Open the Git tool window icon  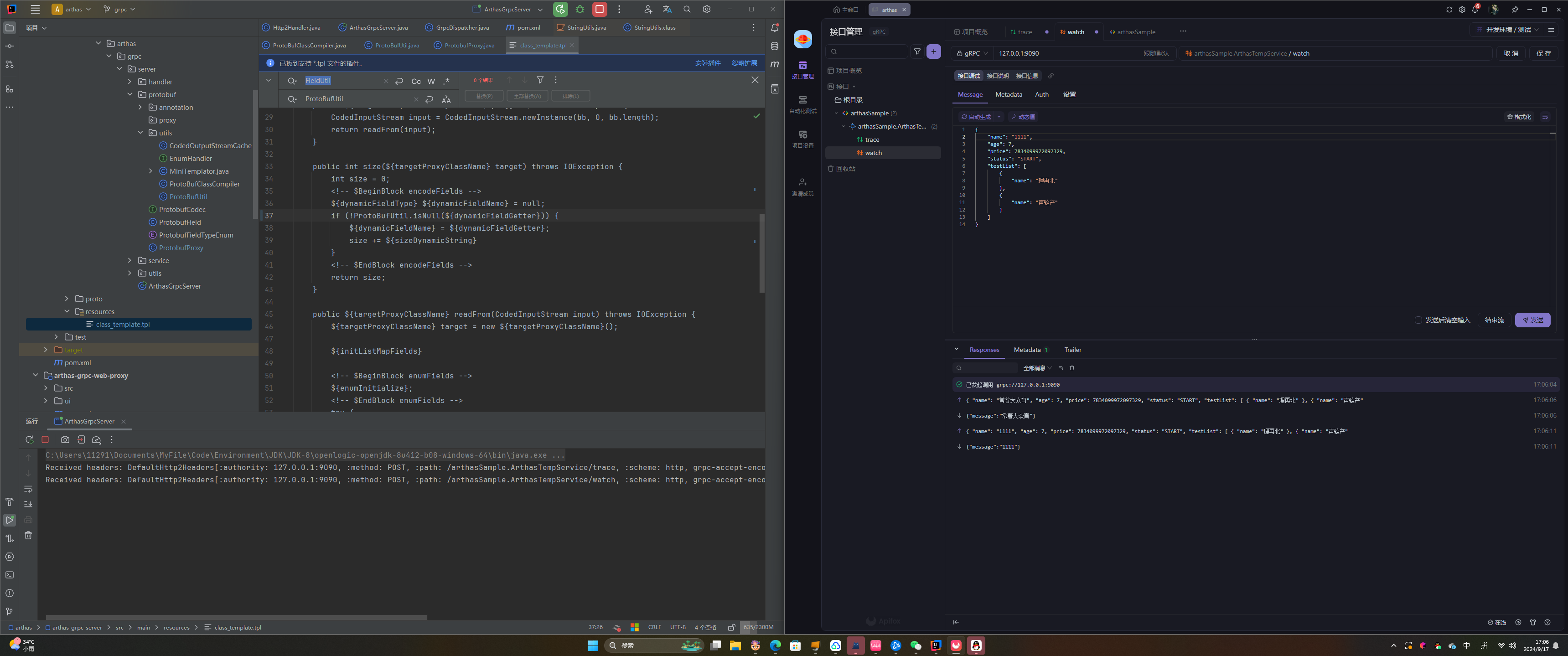9,612
